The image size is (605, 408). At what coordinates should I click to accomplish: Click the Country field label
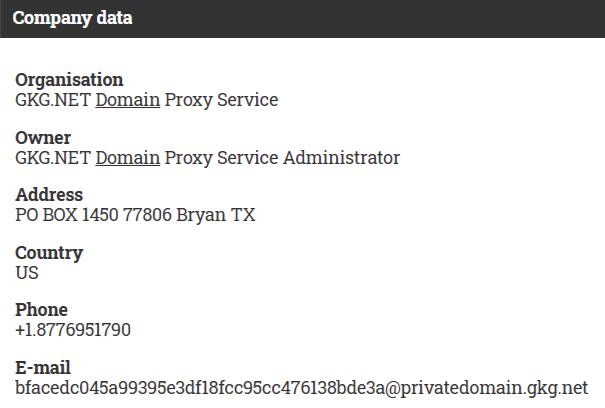click(x=49, y=253)
